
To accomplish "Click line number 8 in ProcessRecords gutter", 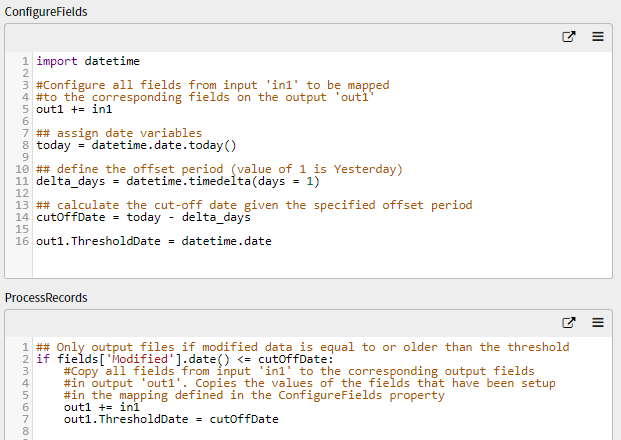I will (25, 431).
